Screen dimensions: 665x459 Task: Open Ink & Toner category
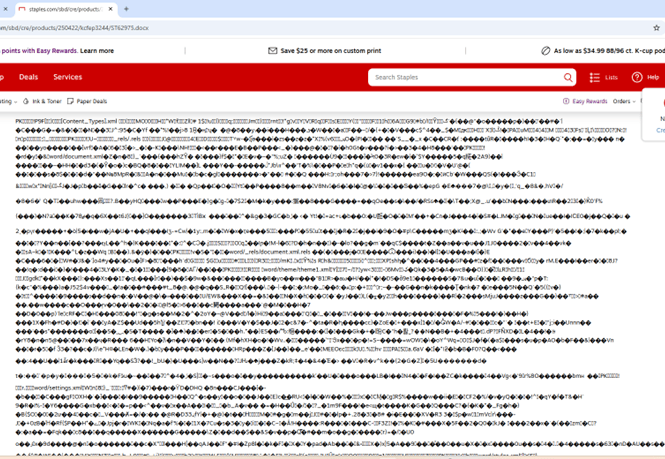tap(47, 101)
